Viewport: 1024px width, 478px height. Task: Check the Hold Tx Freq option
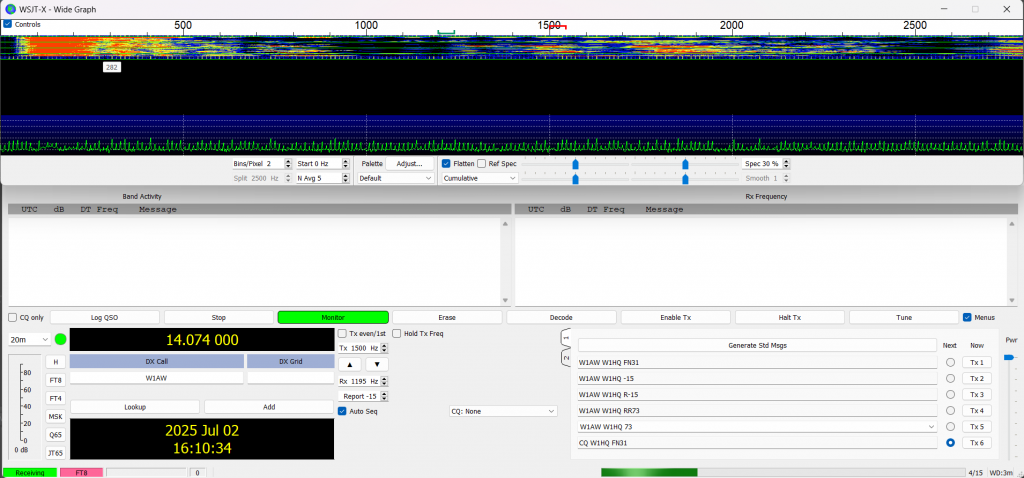click(x=397, y=333)
